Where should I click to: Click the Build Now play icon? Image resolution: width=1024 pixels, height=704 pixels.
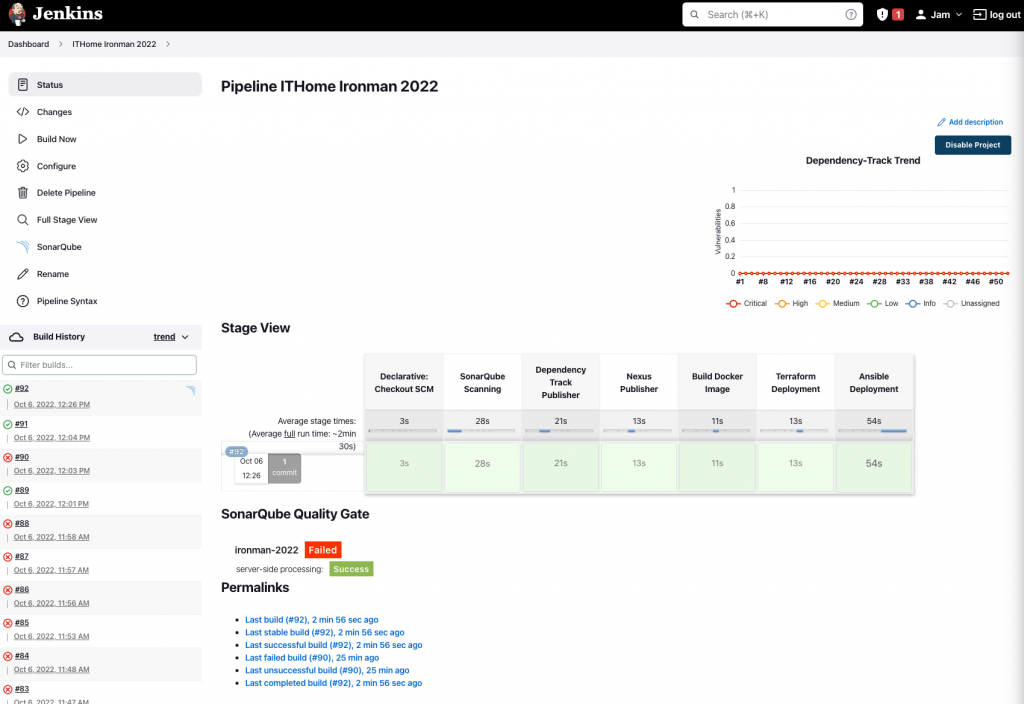pos(23,139)
